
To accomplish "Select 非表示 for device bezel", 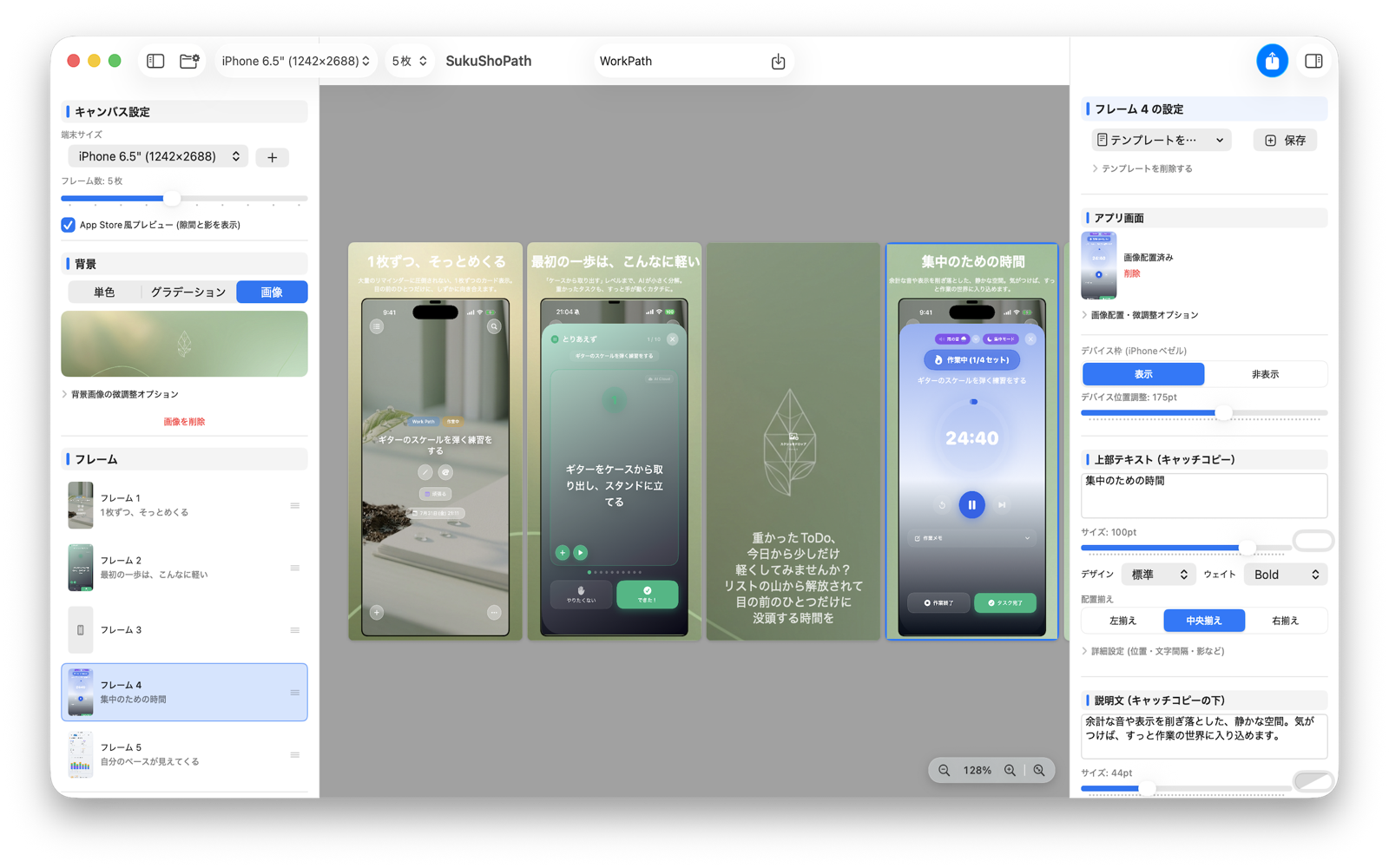I will pos(1265,374).
